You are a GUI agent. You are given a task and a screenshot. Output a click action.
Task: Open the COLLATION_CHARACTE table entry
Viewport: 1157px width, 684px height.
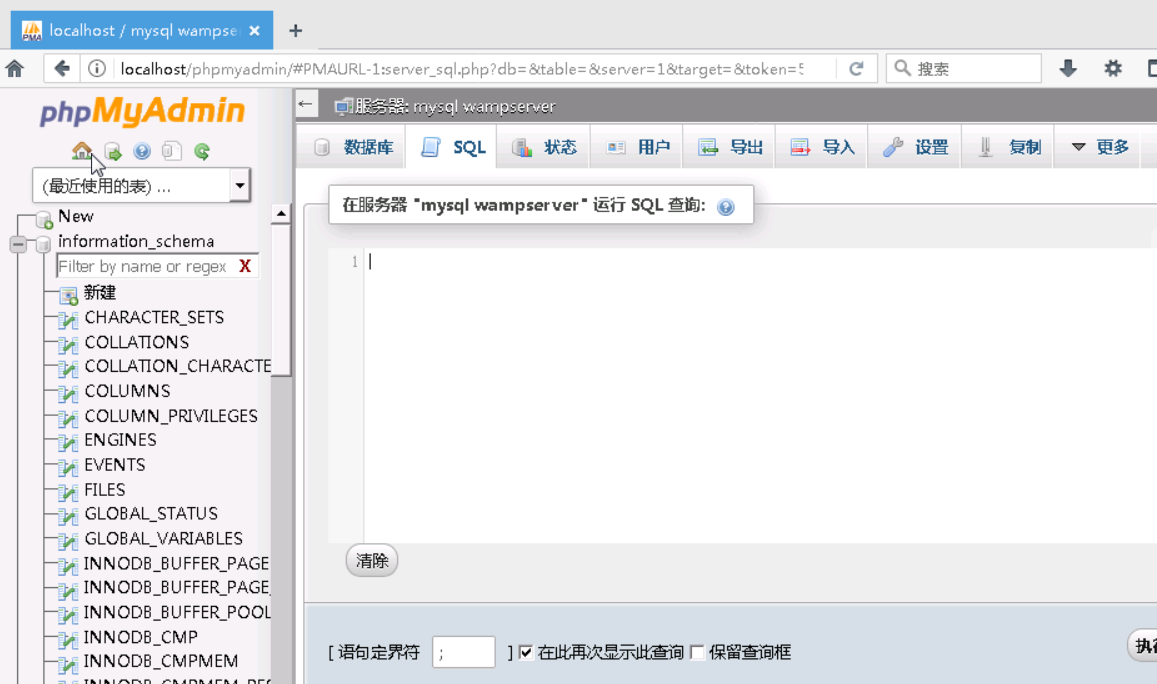coord(177,366)
